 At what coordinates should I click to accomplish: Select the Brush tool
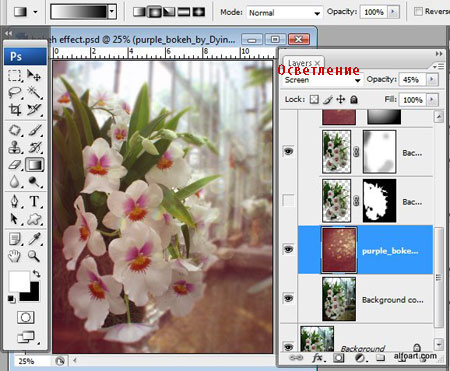point(34,130)
